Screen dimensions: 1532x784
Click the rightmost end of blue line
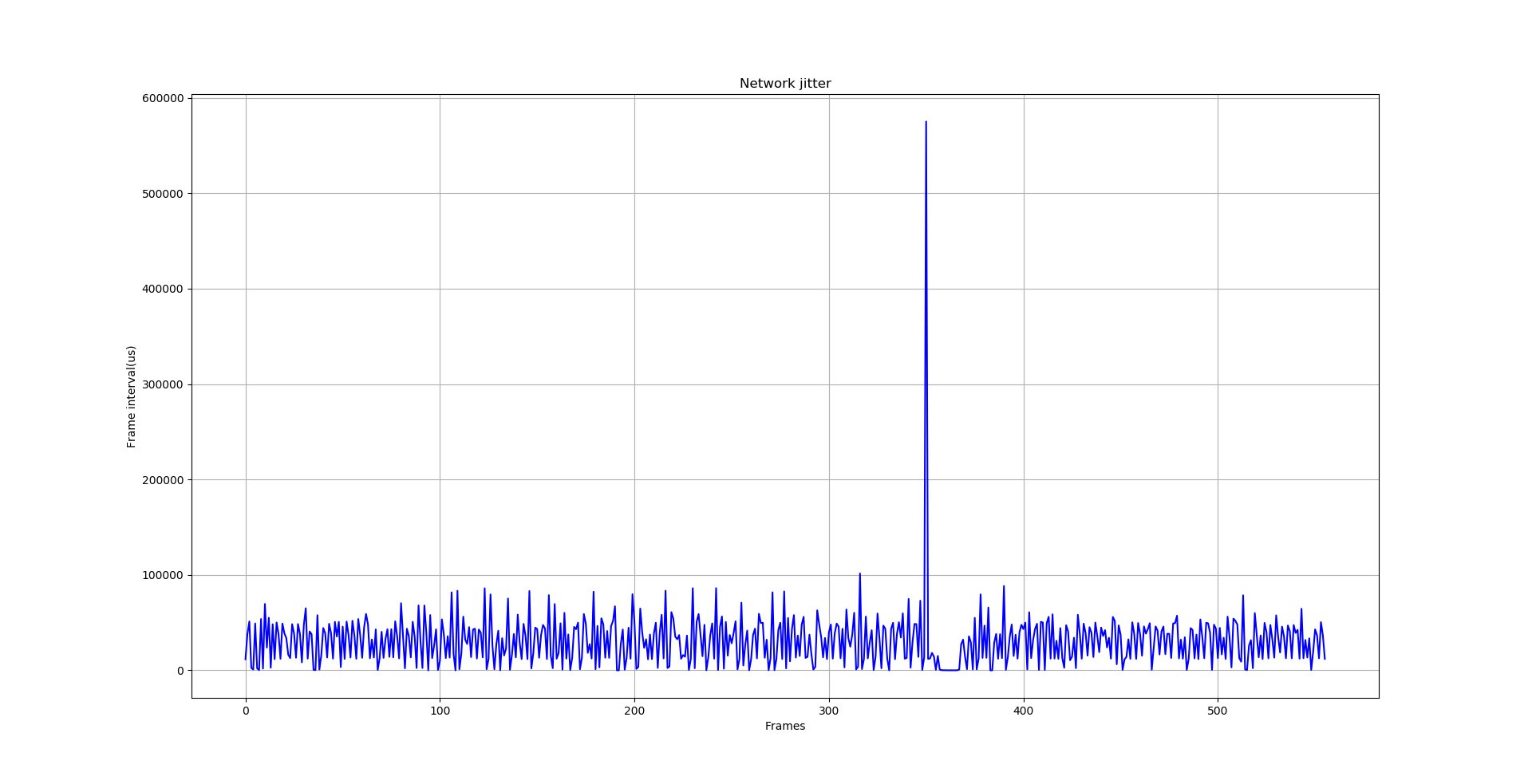click(1325, 658)
